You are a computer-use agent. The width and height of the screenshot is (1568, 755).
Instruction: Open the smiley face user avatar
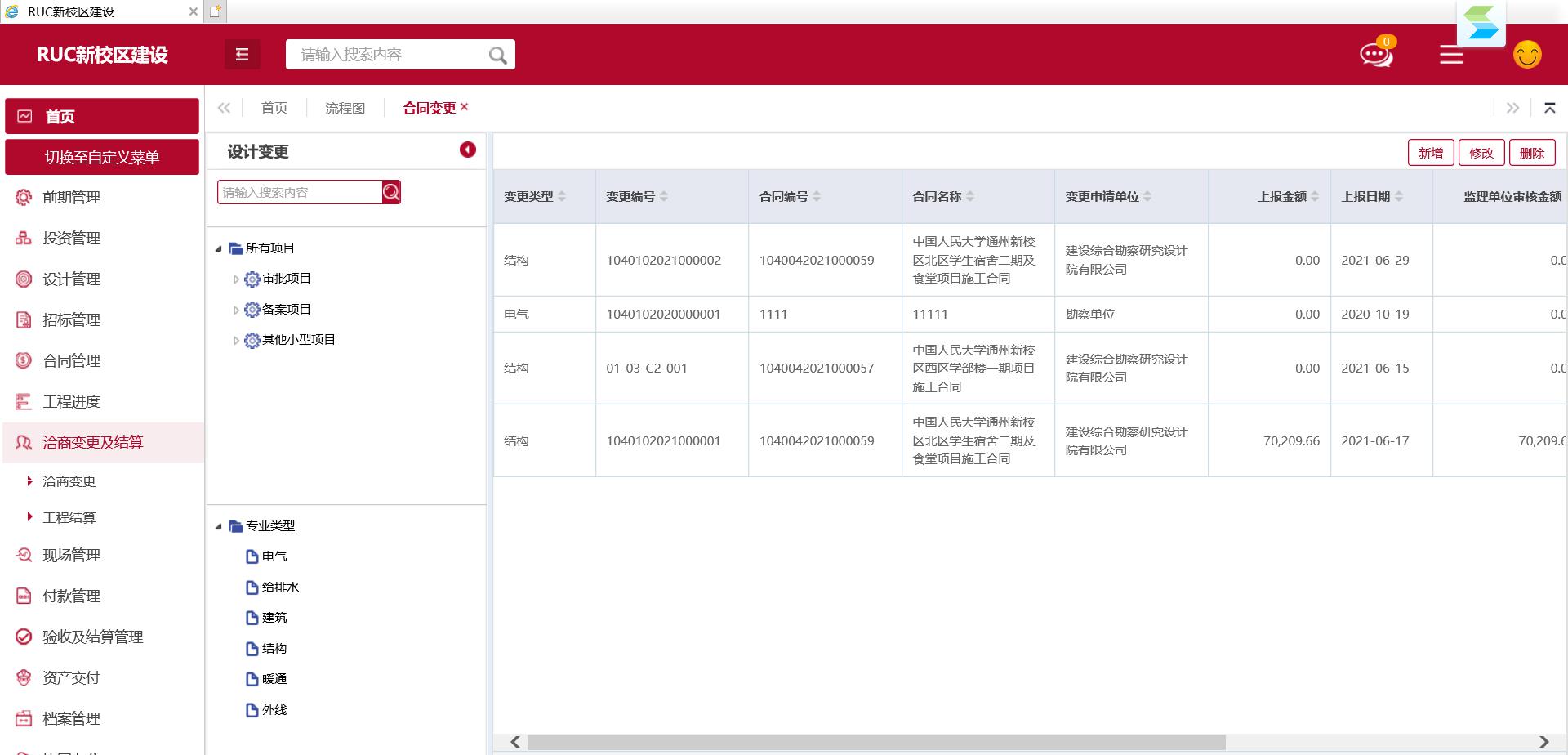(1526, 55)
